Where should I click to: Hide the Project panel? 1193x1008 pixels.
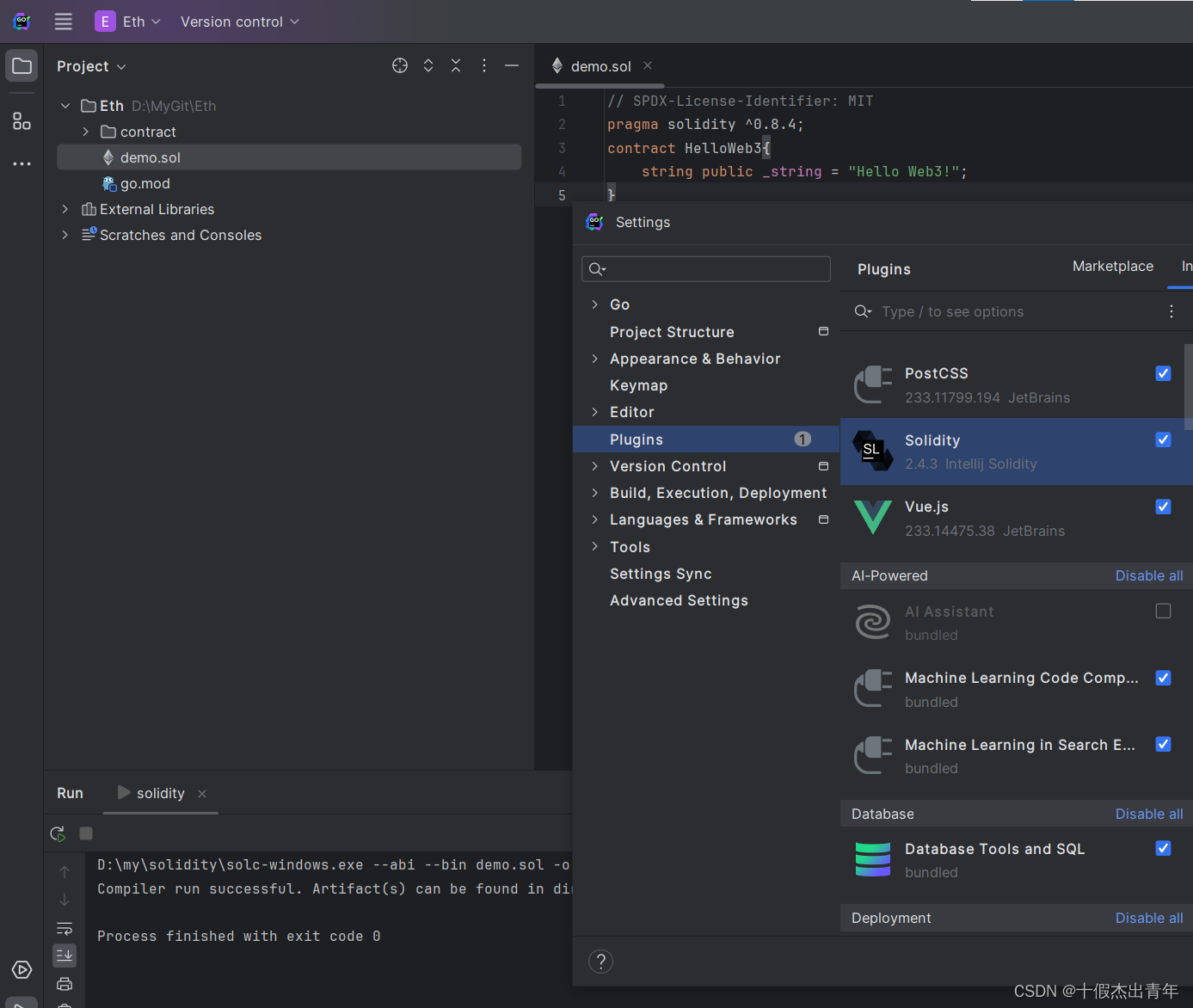(x=512, y=66)
